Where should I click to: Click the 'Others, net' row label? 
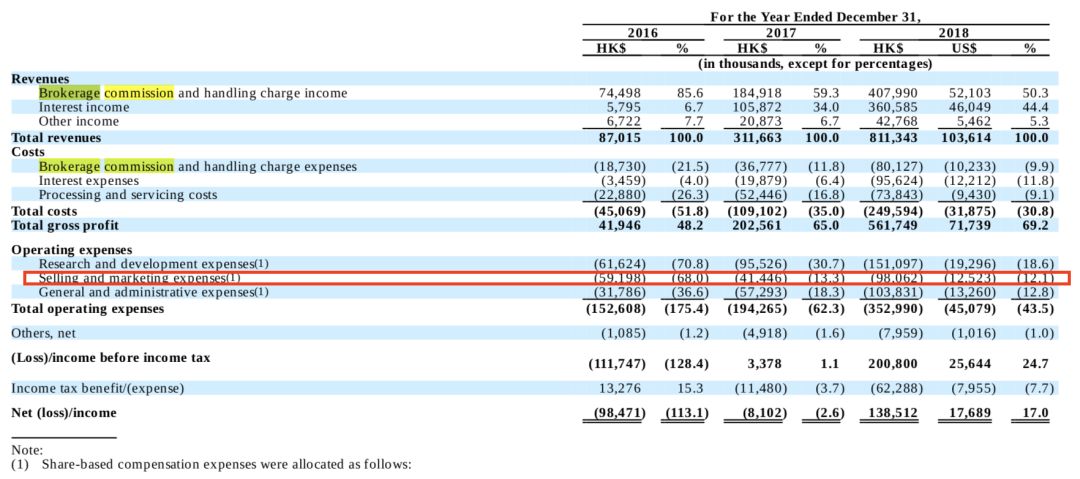coord(44,333)
